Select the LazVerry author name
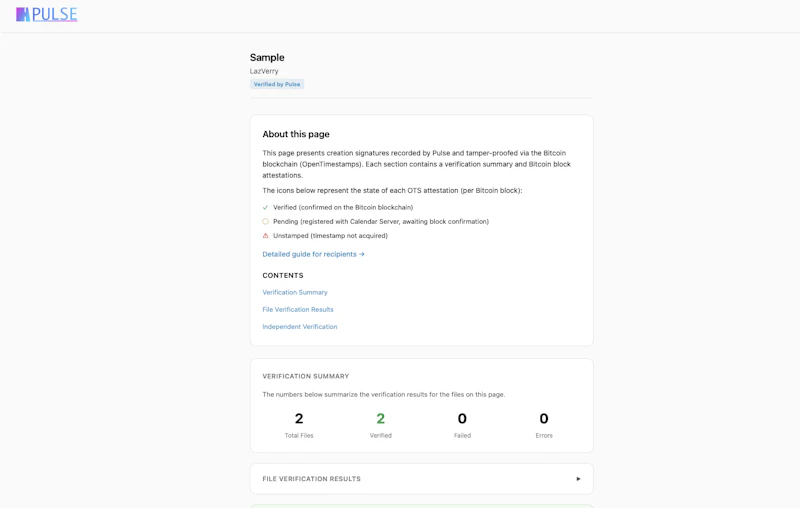Viewport: 800px width, 508px height. click(264, 71)
